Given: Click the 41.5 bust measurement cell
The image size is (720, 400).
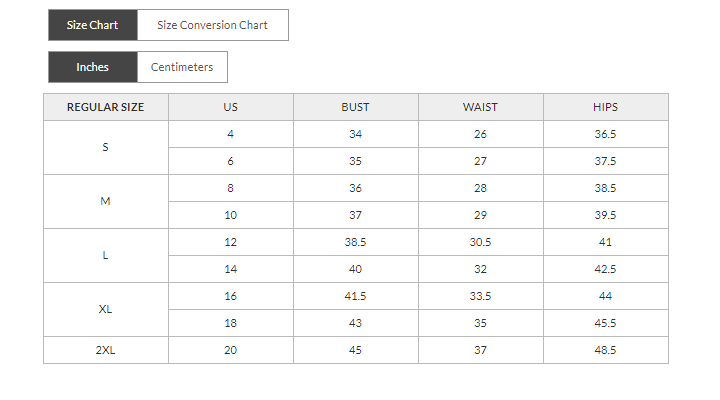Looking at the screenshot, I should (355, 296).
